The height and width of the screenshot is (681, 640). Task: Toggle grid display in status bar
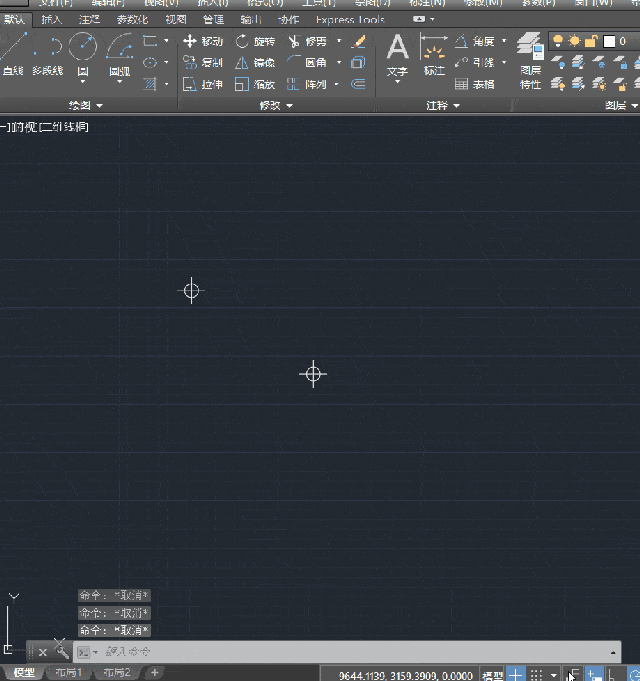point(515,675)
